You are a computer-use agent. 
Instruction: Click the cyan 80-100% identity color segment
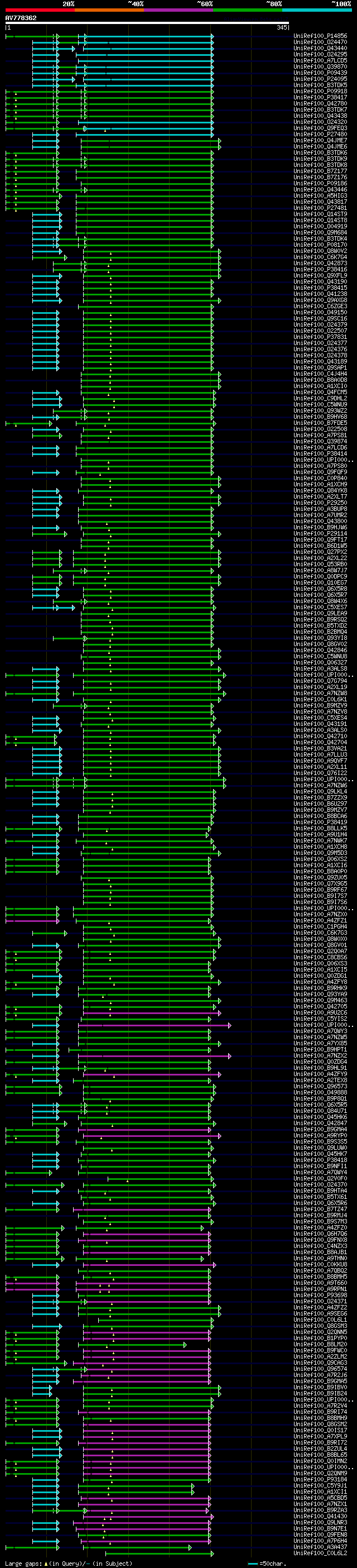[317, 9]
